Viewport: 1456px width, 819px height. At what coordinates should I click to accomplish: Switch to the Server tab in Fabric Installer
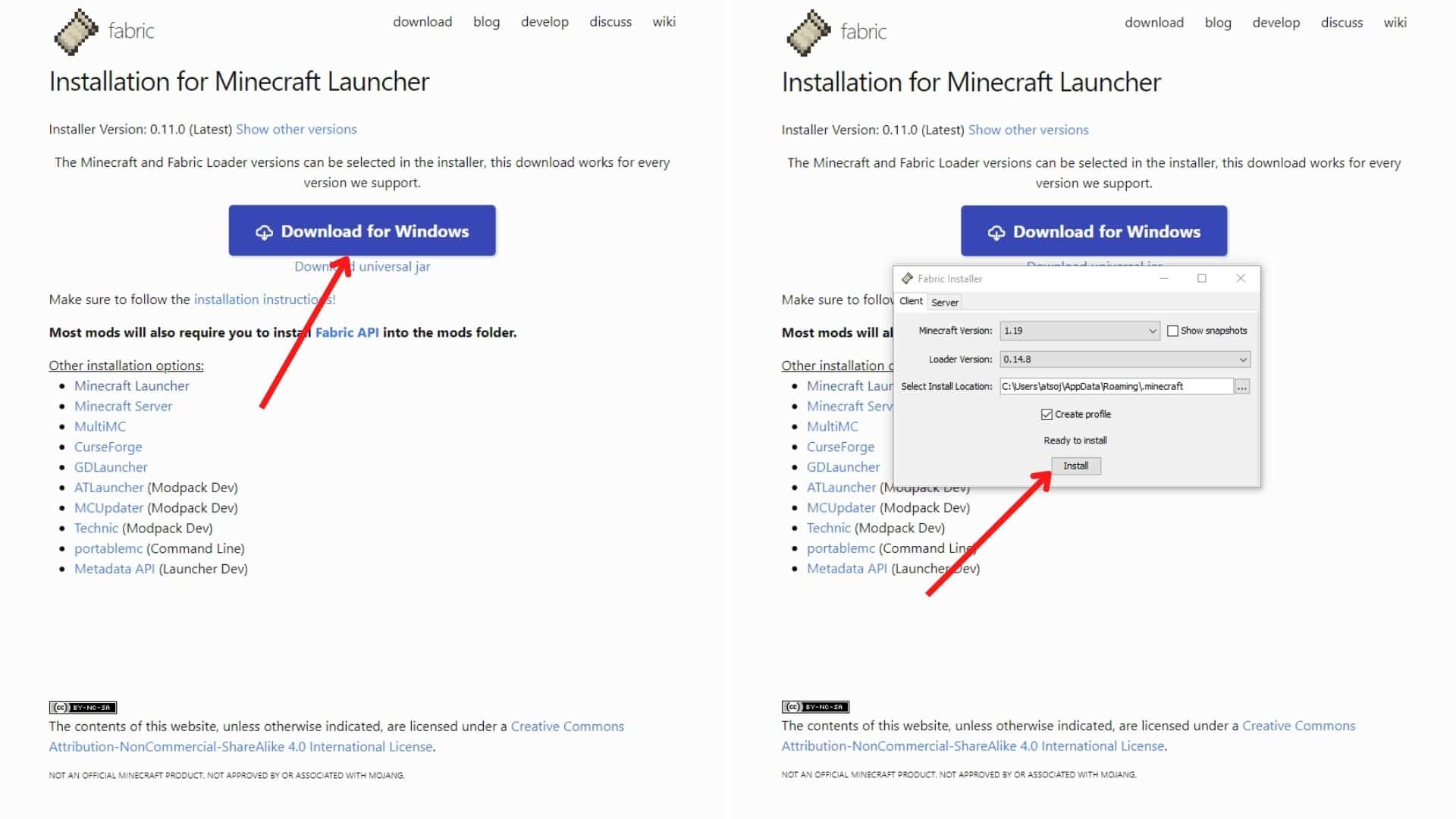(x=945, y=302)
